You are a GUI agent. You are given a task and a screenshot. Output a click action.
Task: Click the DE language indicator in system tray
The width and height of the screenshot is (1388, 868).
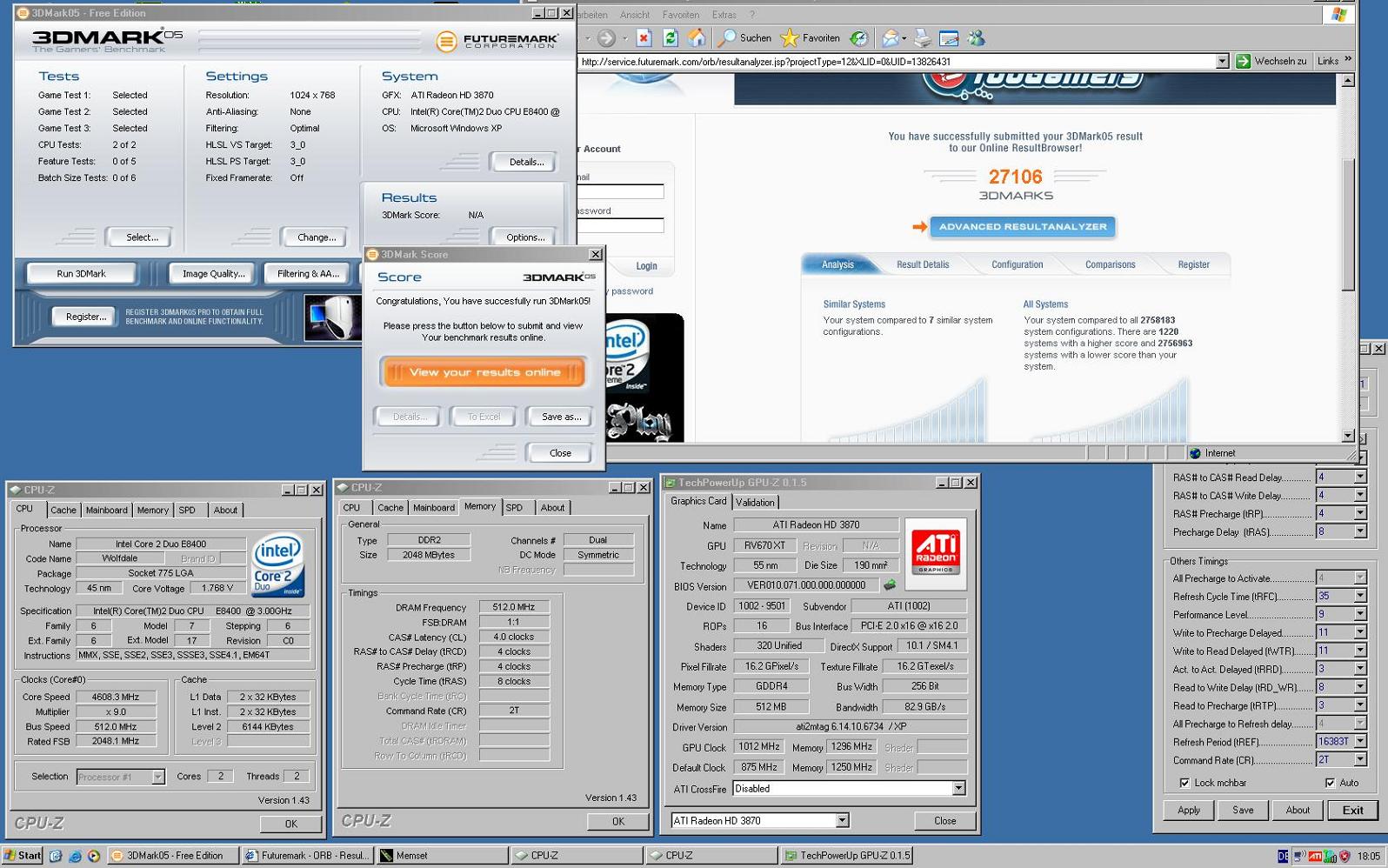coord(1283,856)
